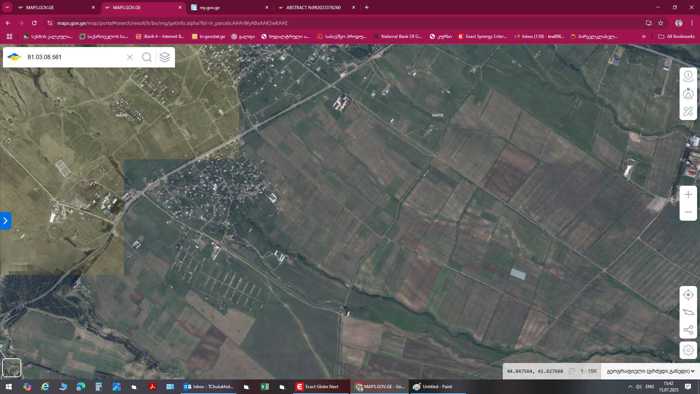Viewport: 700px width, 394px height.
Task: Click the search magnifier icon in map search box
Action: point(146,57)
